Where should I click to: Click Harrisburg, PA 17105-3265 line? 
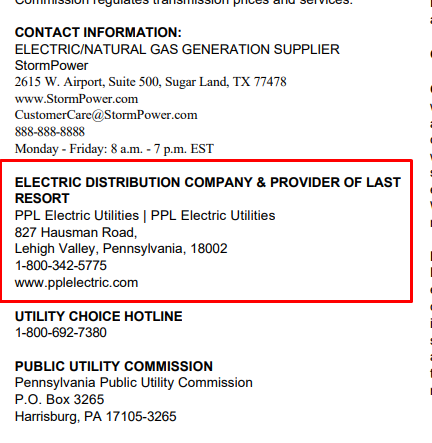coord(96,417)
